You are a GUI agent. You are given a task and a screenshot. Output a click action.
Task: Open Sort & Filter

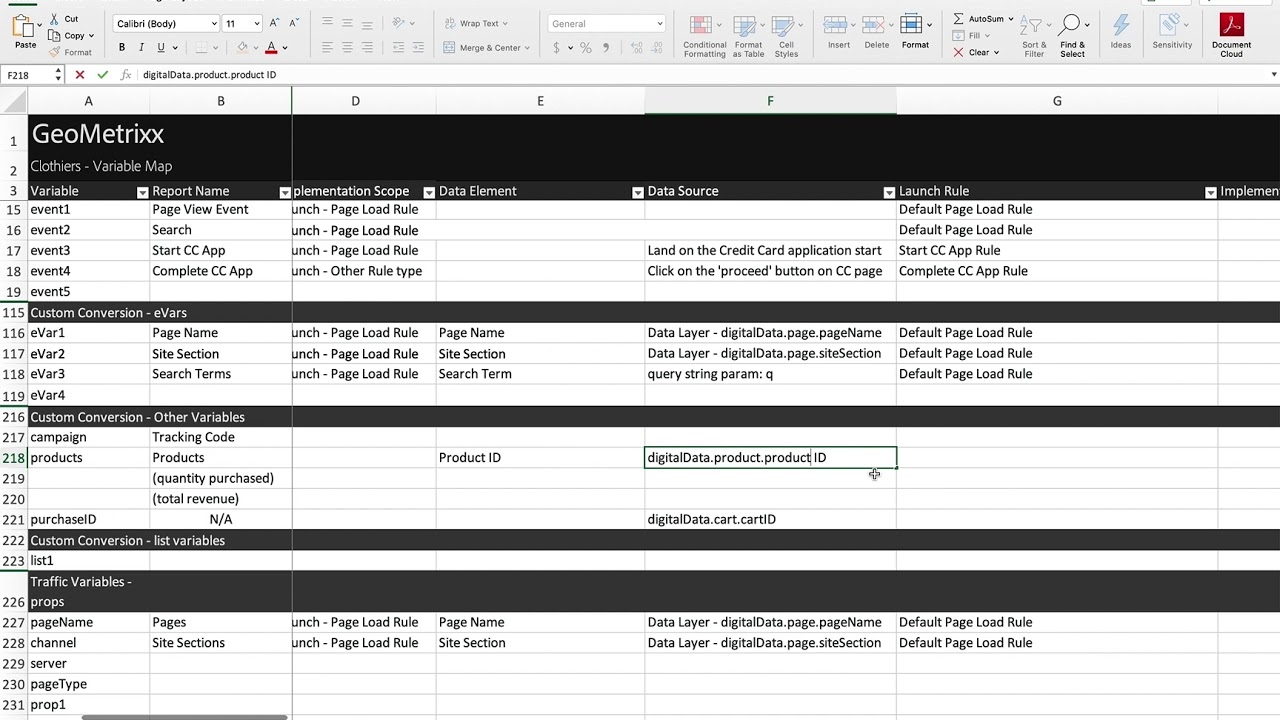pyautogui.click(x=1034, y=36)
